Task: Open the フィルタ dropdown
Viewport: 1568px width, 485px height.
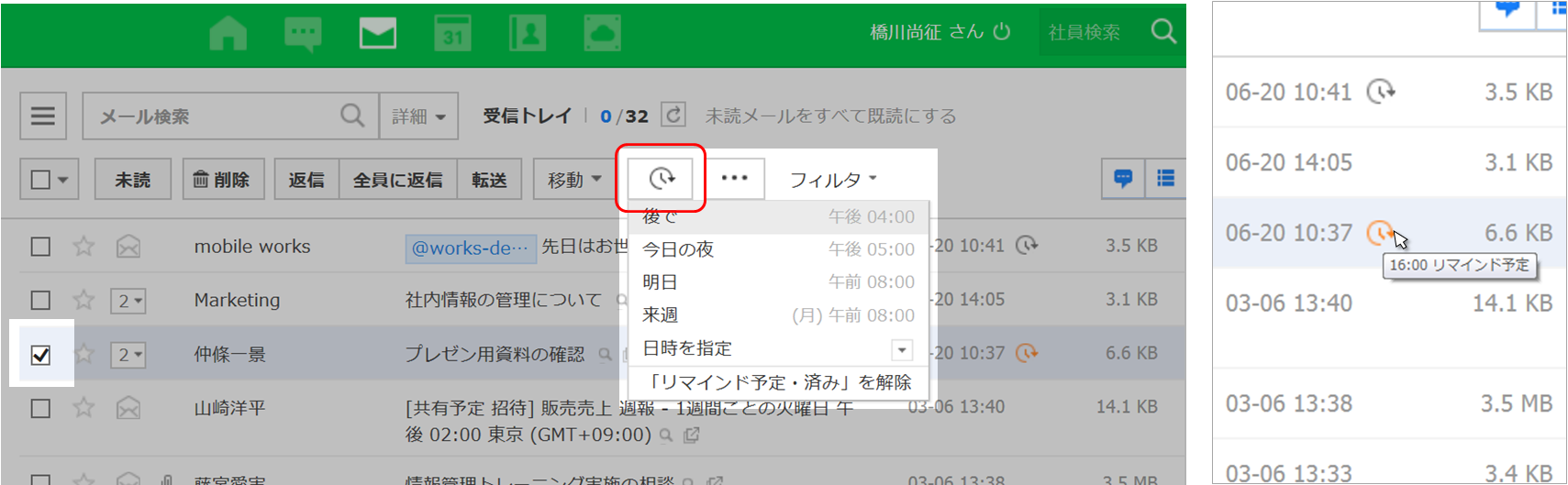Action: point(832,180)
